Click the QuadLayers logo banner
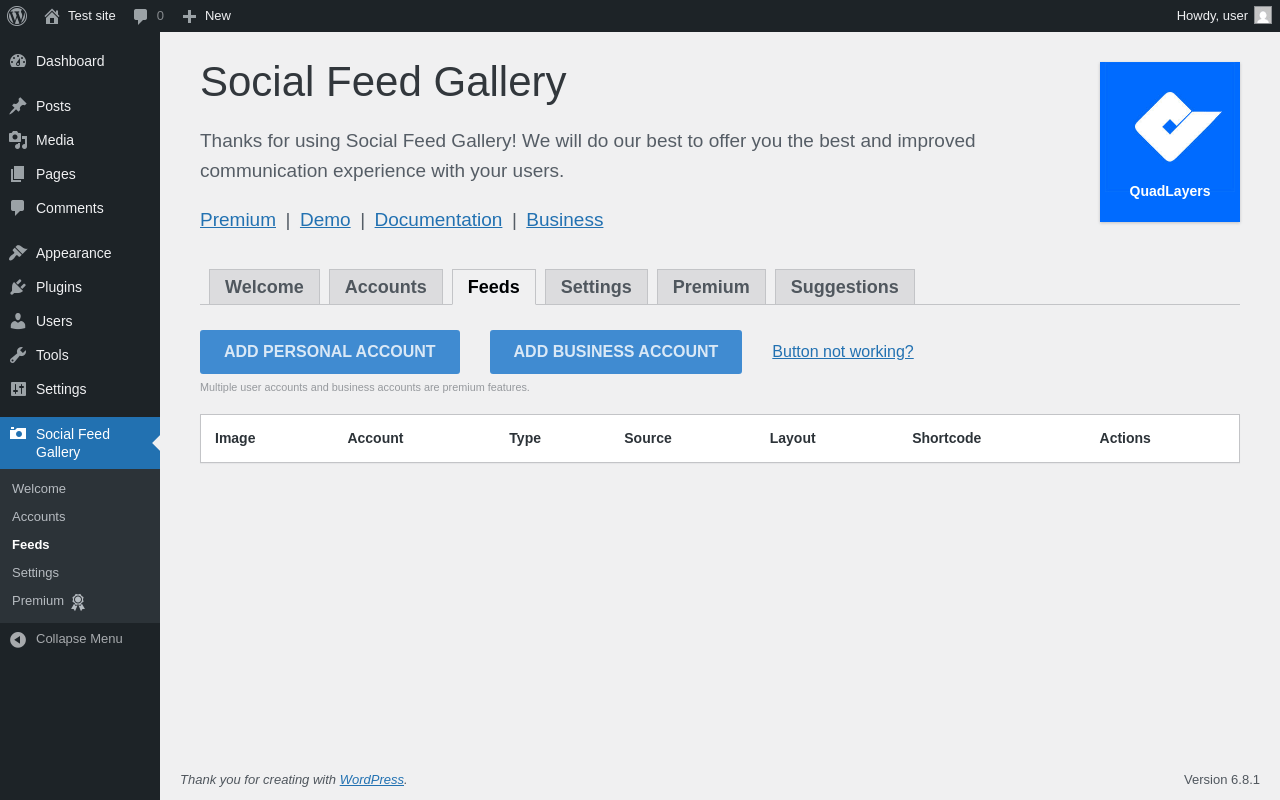Screen dimensions: 1280x800 pyautogui.click(x=1169, y=142)
